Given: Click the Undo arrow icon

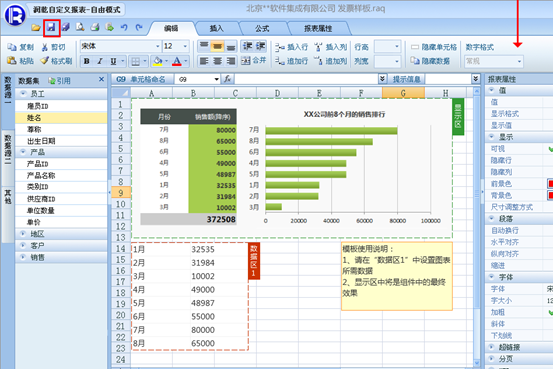Looking at the screenshot, I should click(124, 27).
